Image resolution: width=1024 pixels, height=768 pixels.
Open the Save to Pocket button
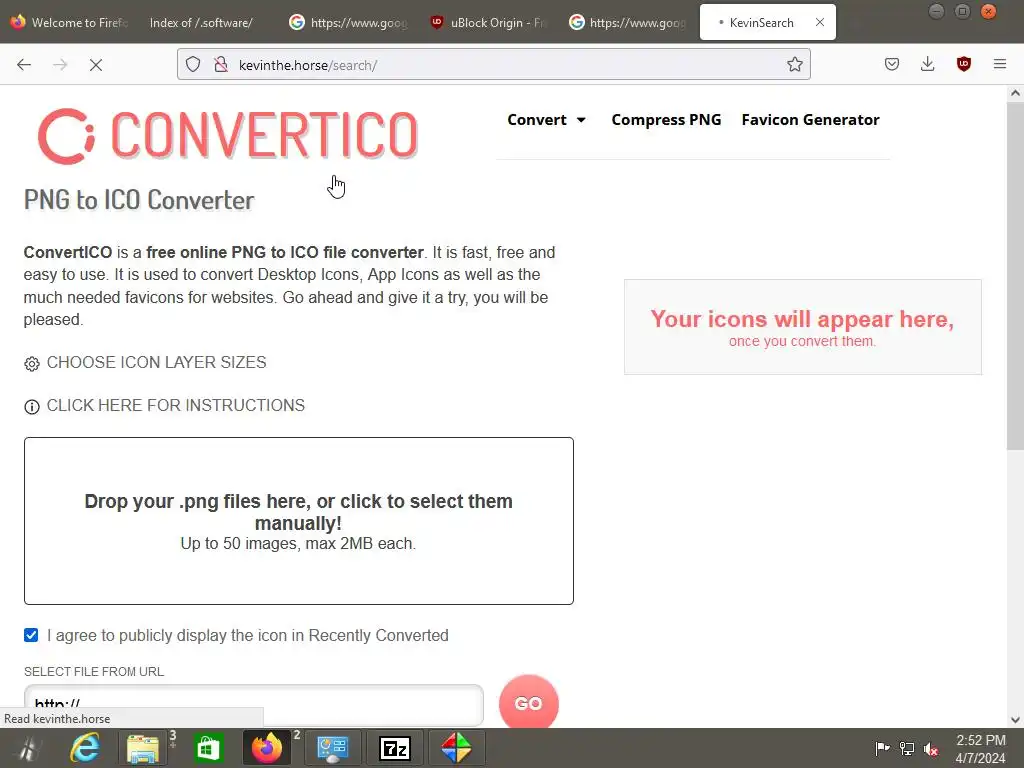coord(891,64)
